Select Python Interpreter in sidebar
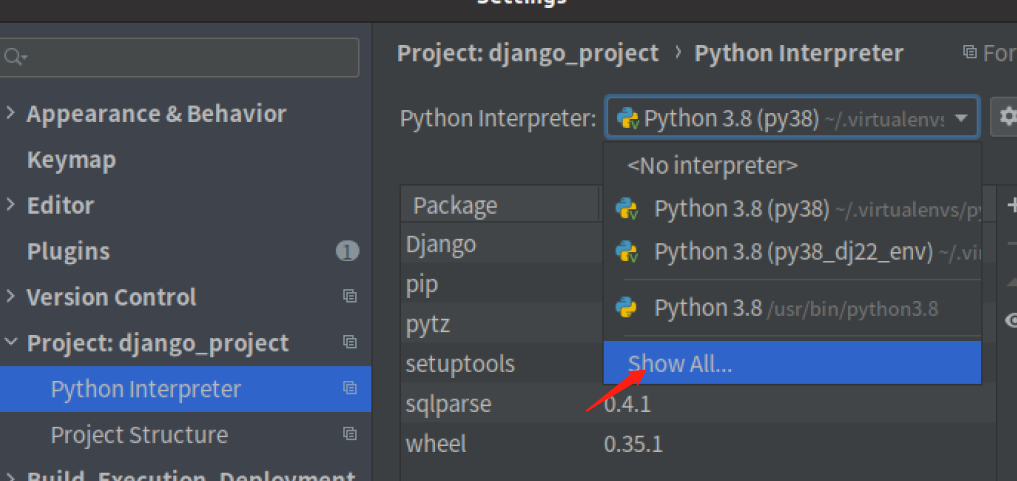Viewport: 1017px width, 481px height. [185, 389]
